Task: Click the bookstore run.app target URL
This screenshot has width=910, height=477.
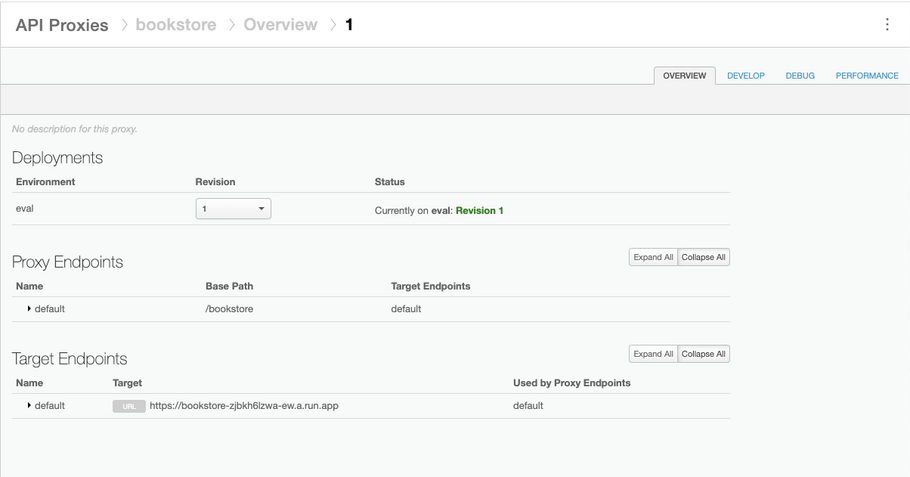Action: pos(244,406)
